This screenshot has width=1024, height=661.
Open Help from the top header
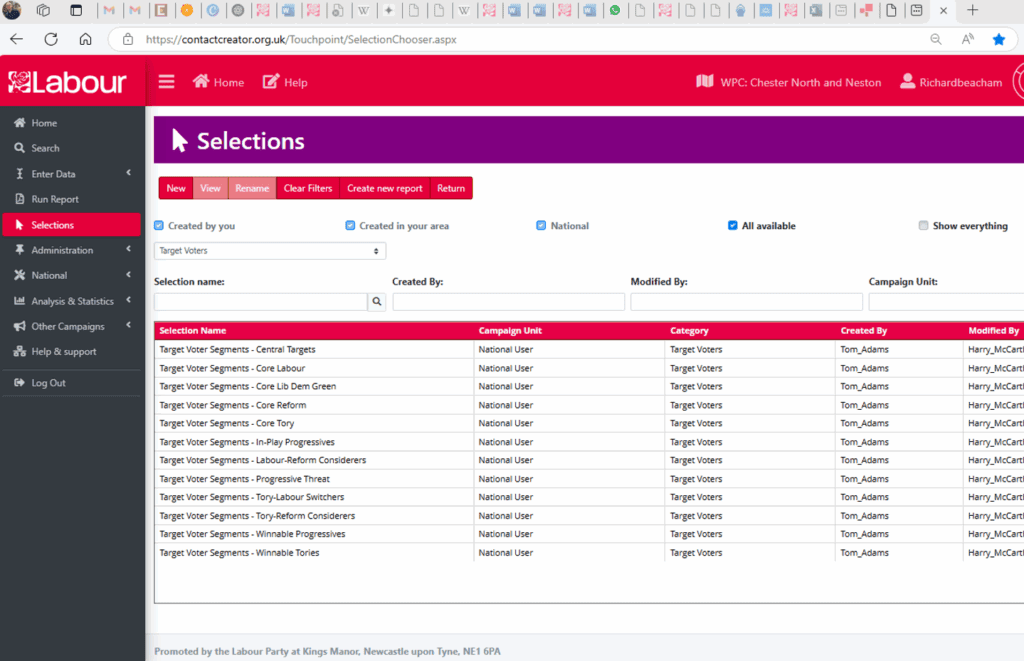click(x=285, y=82)
